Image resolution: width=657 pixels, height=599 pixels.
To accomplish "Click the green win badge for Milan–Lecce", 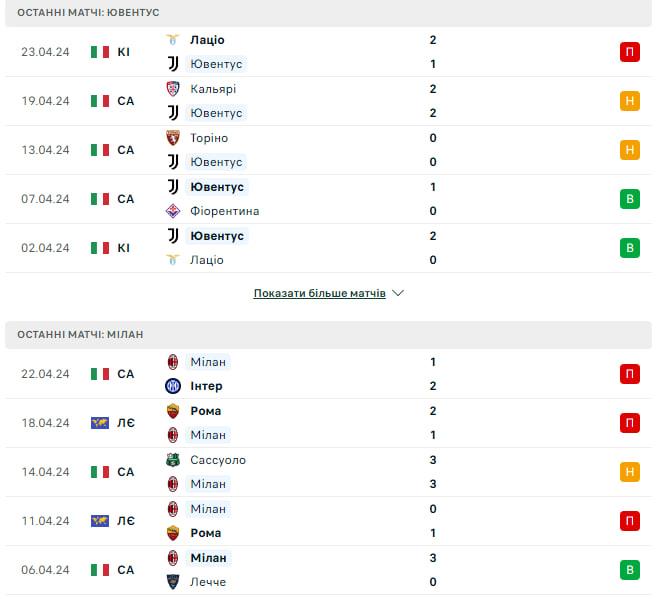I will coord(629,570).
